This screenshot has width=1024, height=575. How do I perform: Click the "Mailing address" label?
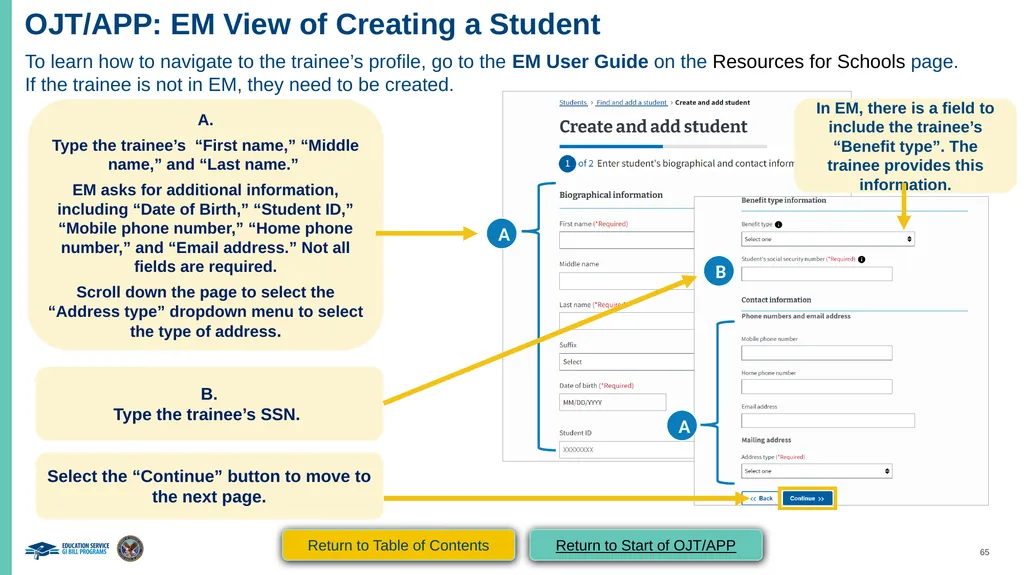(766, 440)
